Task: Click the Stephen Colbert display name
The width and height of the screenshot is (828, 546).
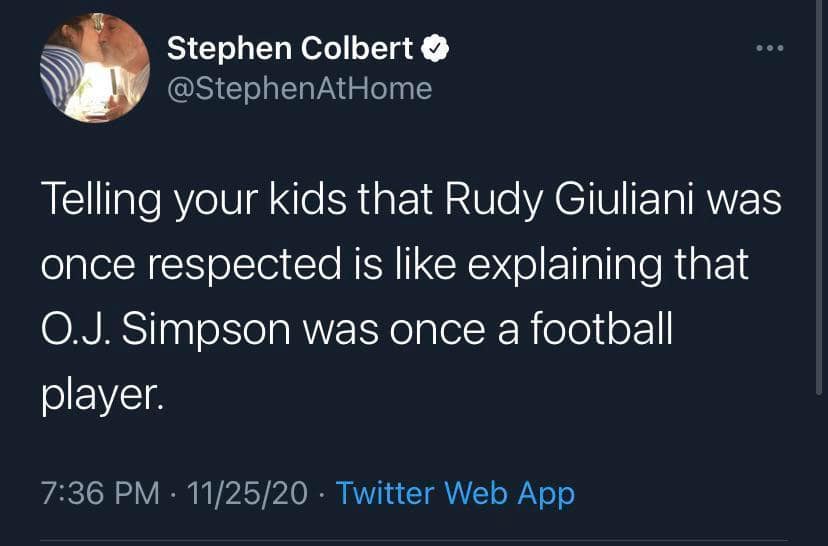Action: point(290,48)
